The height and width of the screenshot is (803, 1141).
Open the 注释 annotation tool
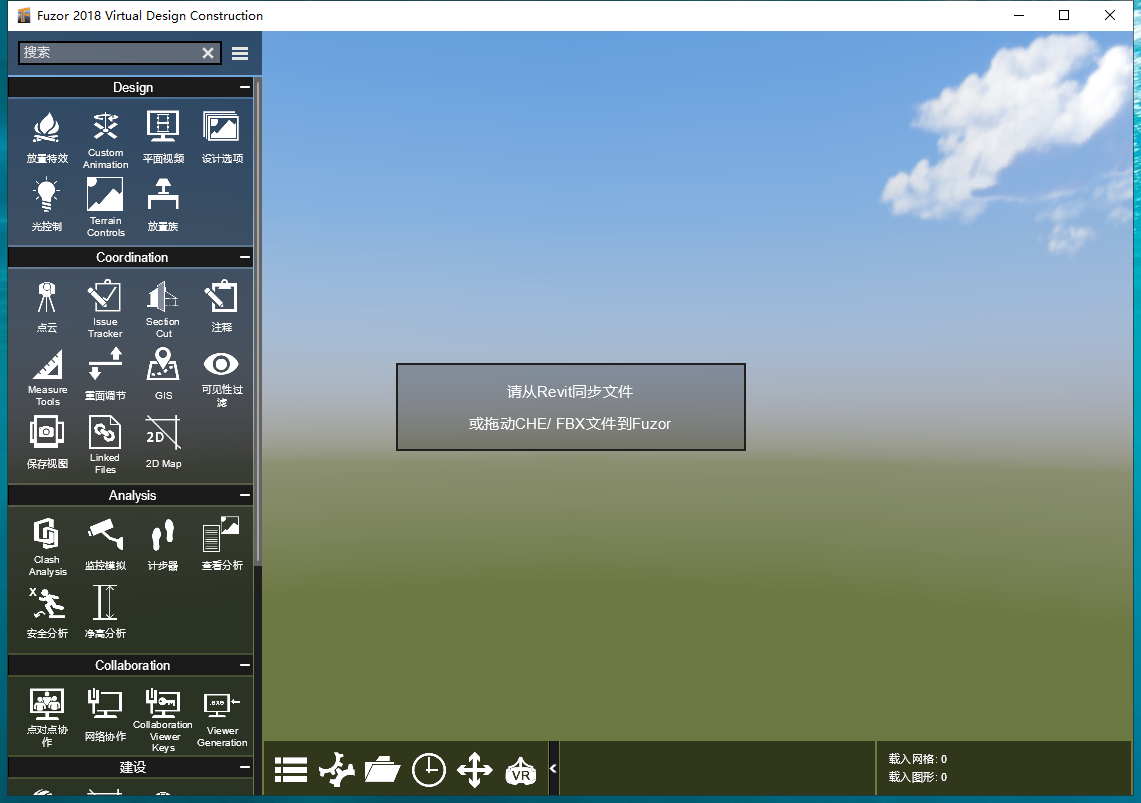pos(222,307)
